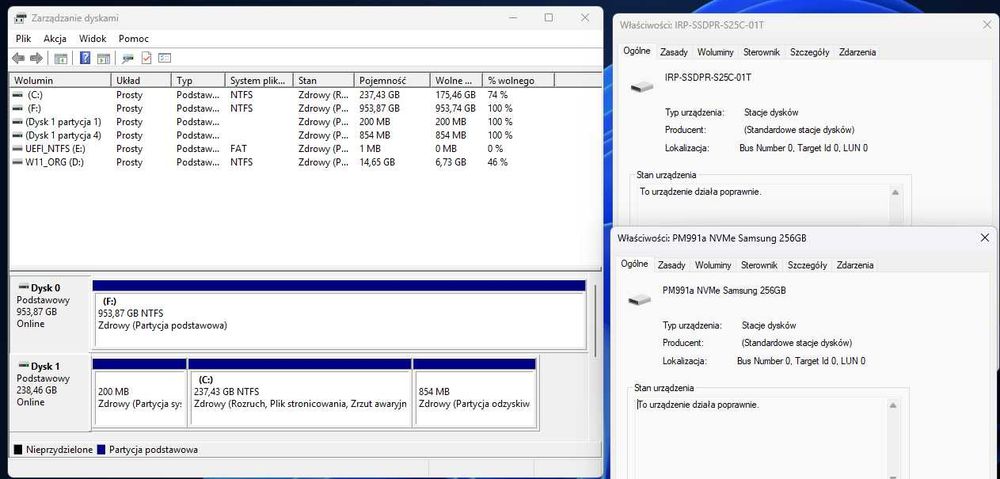
Task: Sort by the Typ column header
Action: pos(198,80)
